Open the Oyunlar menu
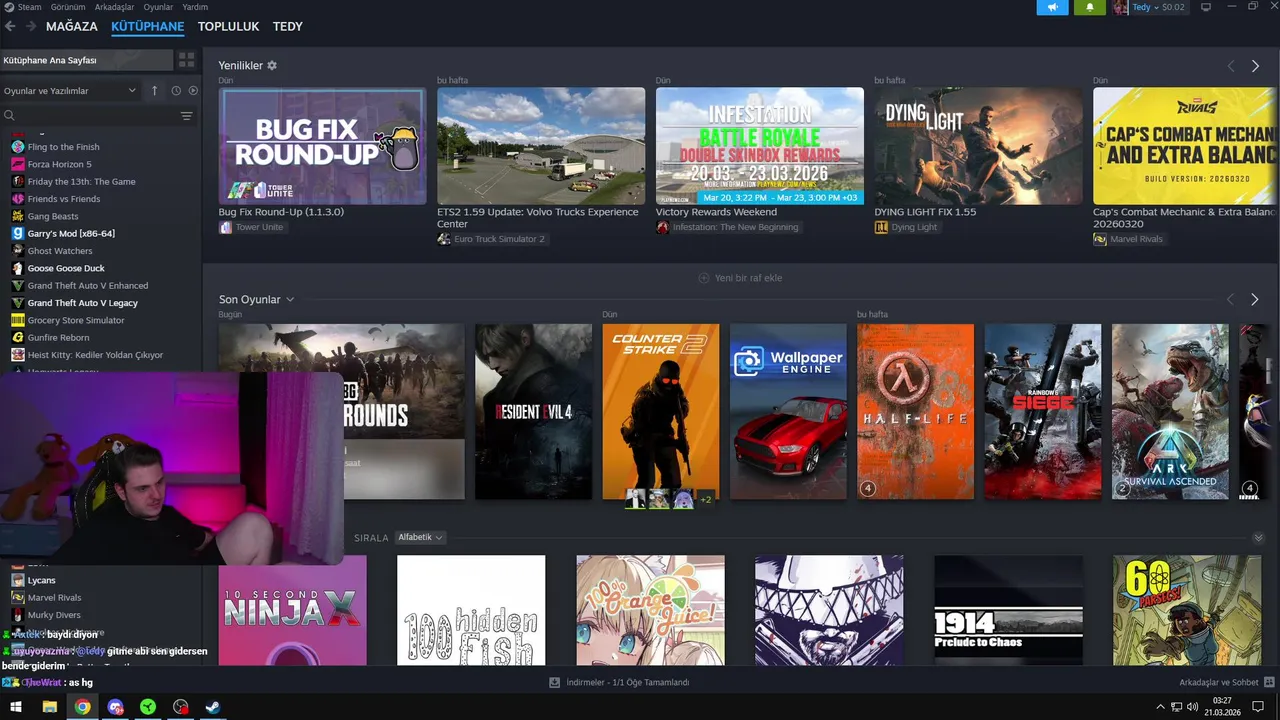The width and height of the screenshot is (1280, 720). point(158,7)
